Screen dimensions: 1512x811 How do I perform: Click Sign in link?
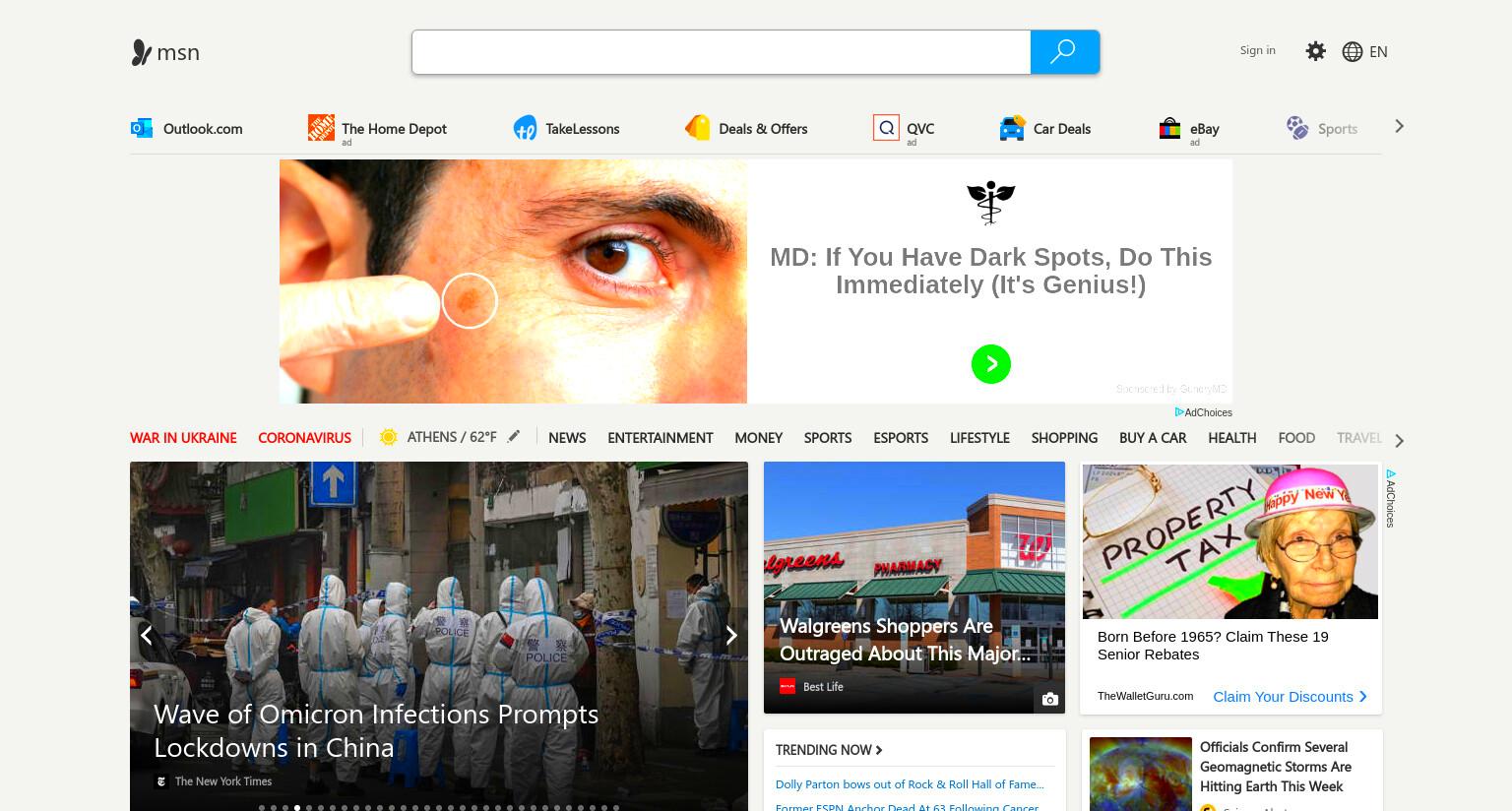[x=1257, y=50]
